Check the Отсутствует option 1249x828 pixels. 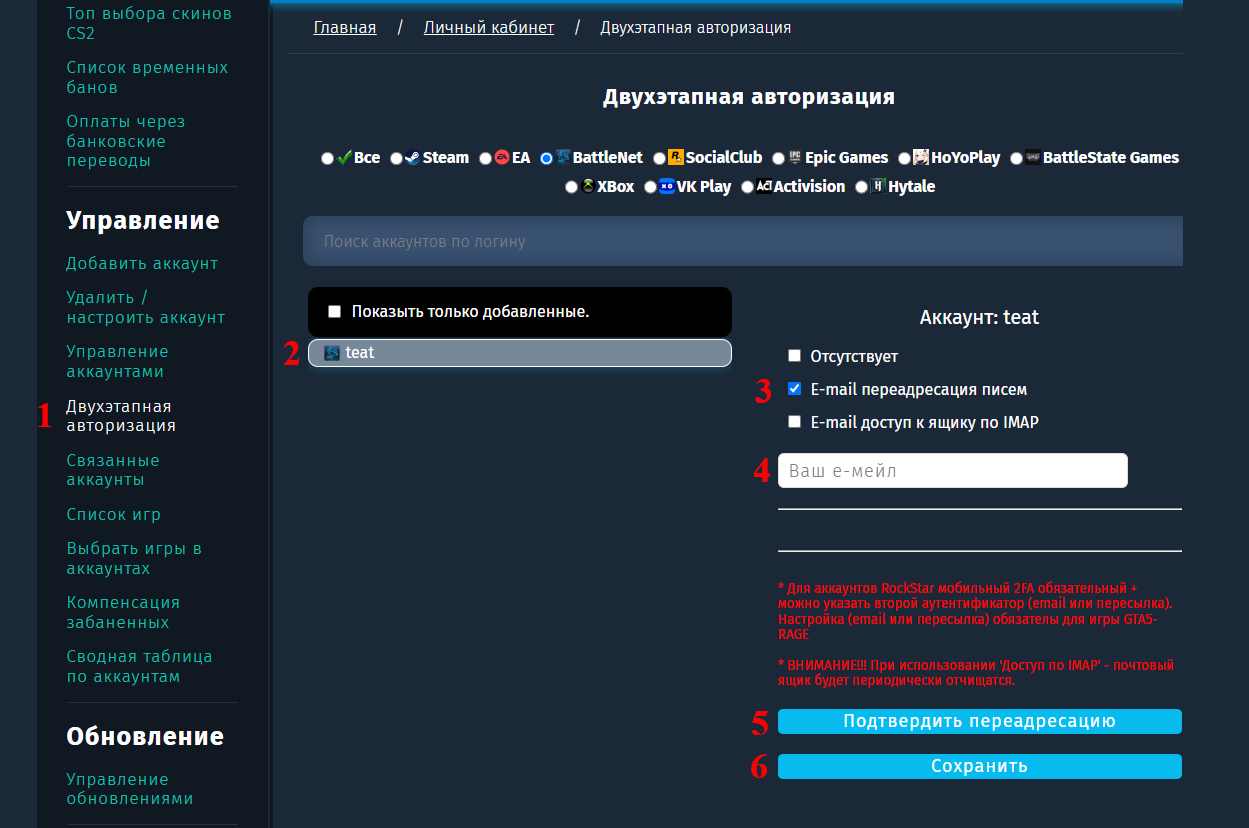click(x=795, y=356)
